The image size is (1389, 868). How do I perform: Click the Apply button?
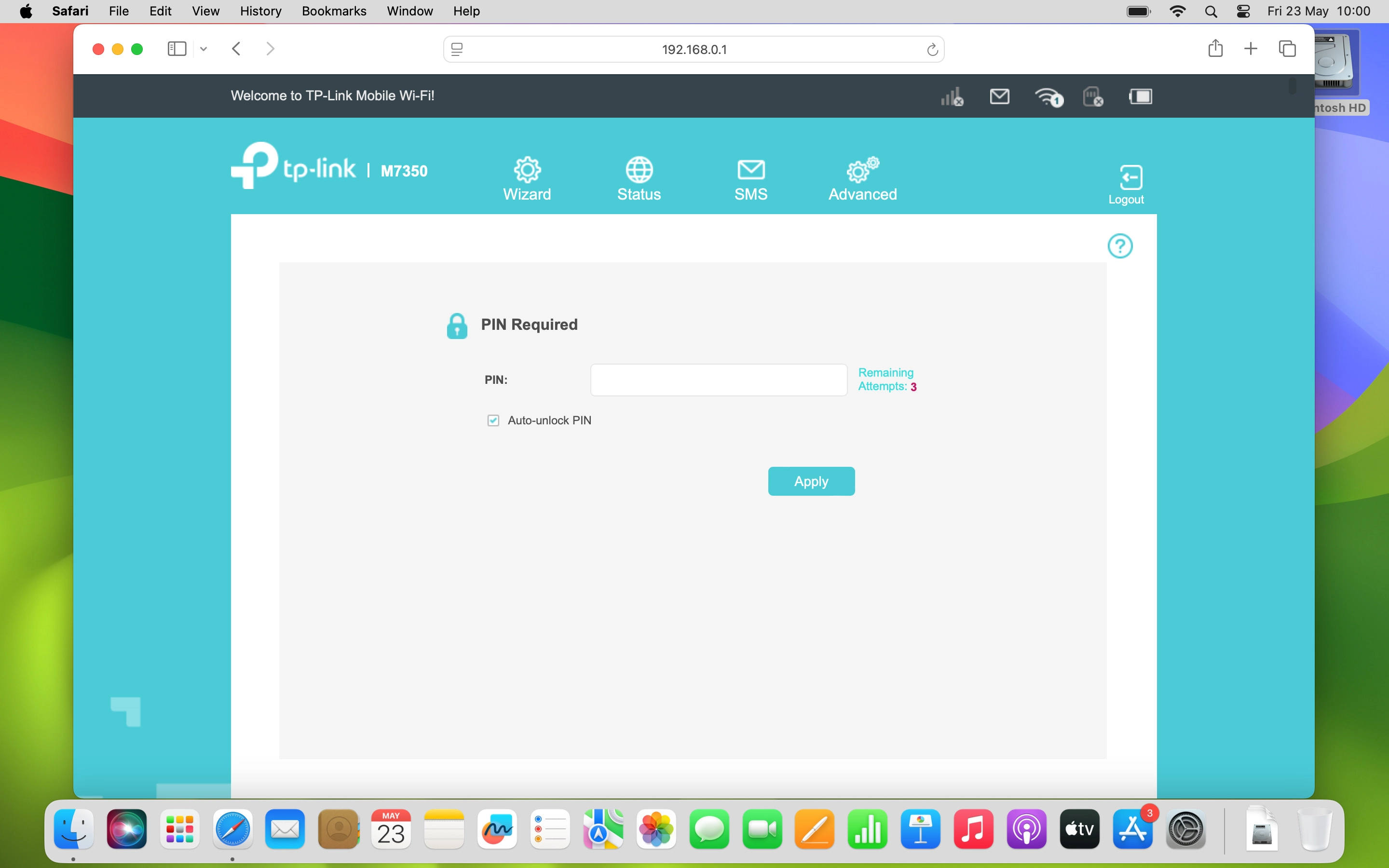[x=811, y=481]
